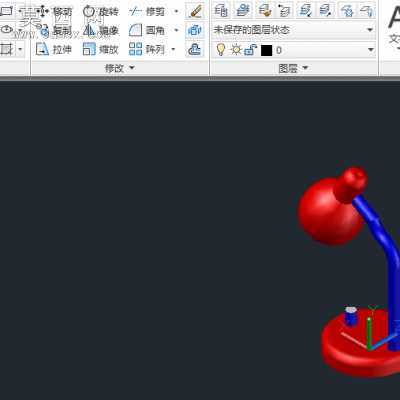Open the Trim (修剪) dropdown arrow

177,12
